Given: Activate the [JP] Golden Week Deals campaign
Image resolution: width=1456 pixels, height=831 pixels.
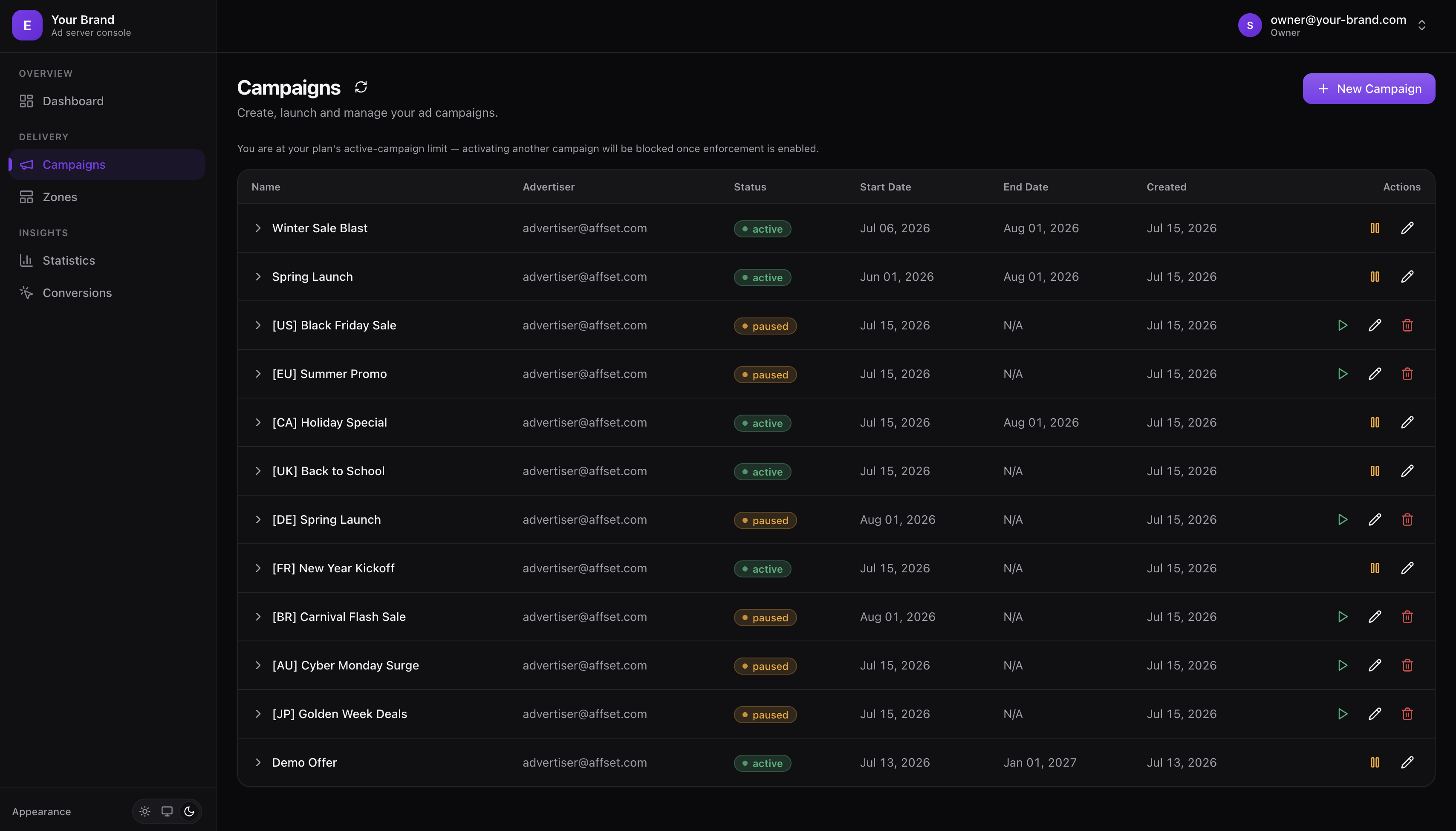Looking at the screenshot, I should click(x=1343, y=714).
